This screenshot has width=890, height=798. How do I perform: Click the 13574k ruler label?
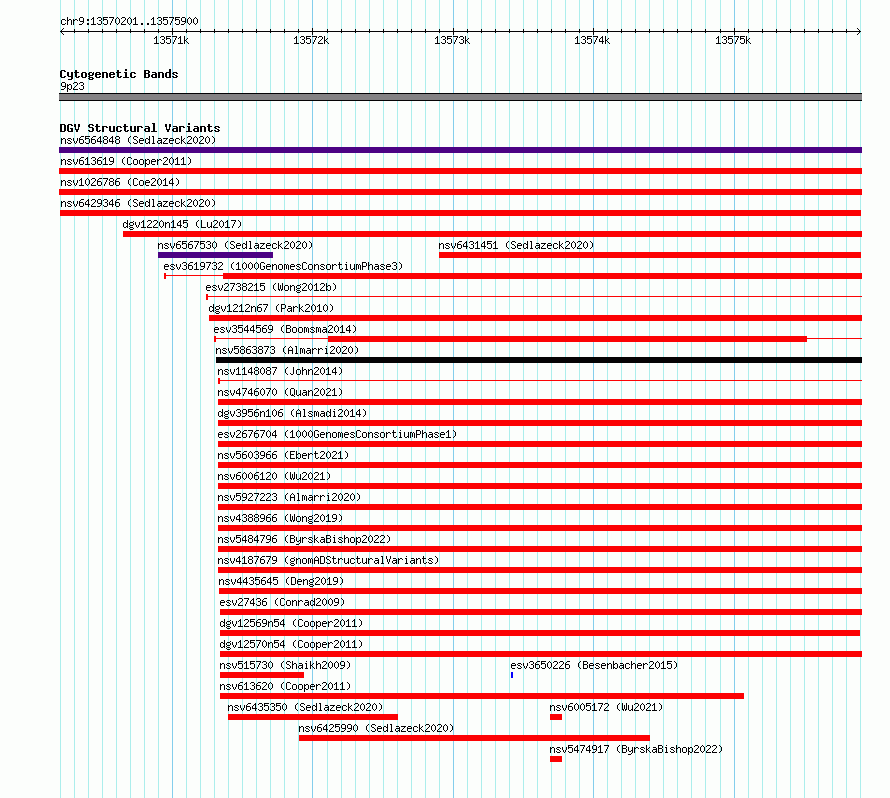[x=592, y=40]
